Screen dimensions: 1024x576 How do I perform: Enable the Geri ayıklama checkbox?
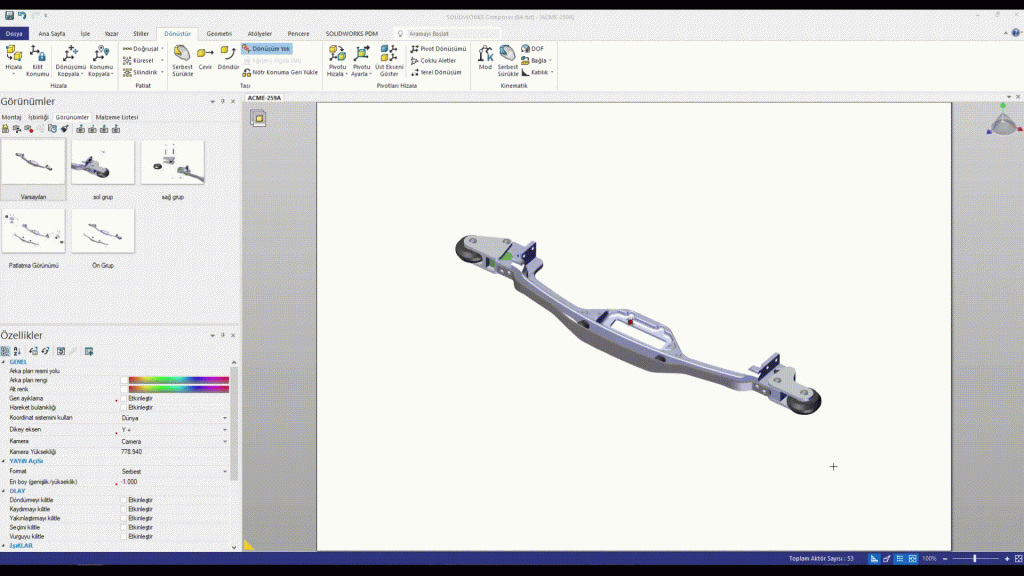coord(124,398)
